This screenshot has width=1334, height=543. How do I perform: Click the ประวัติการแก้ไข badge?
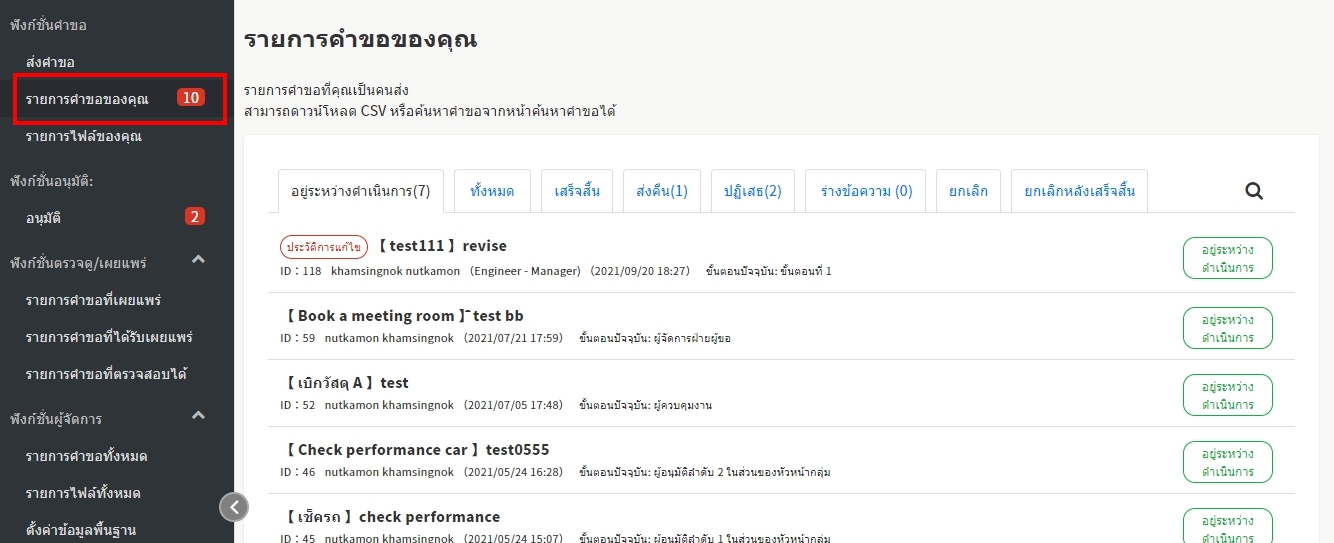(324, 247)
